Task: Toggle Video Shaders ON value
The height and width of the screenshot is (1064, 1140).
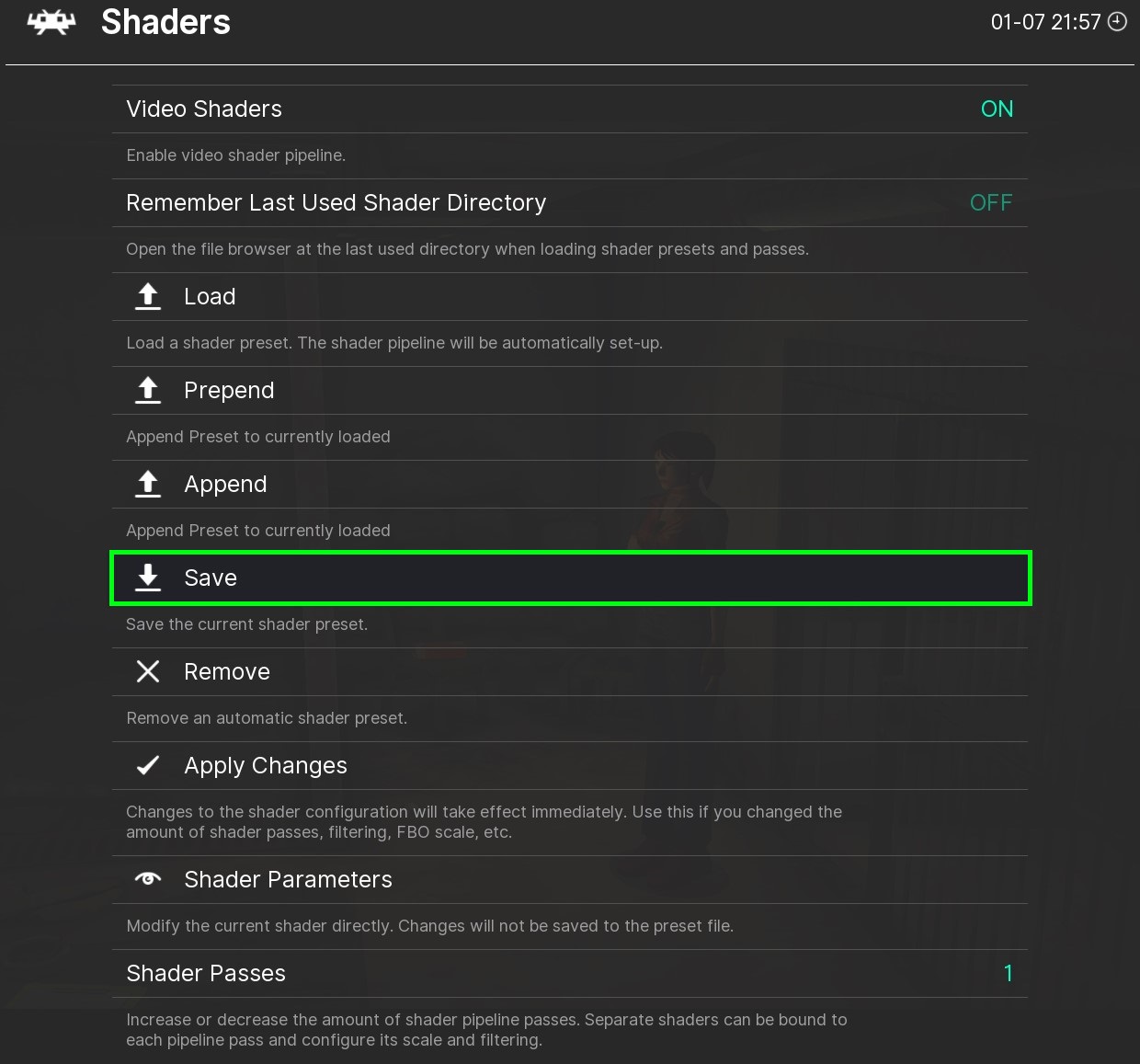Action: tap(997, 109)
